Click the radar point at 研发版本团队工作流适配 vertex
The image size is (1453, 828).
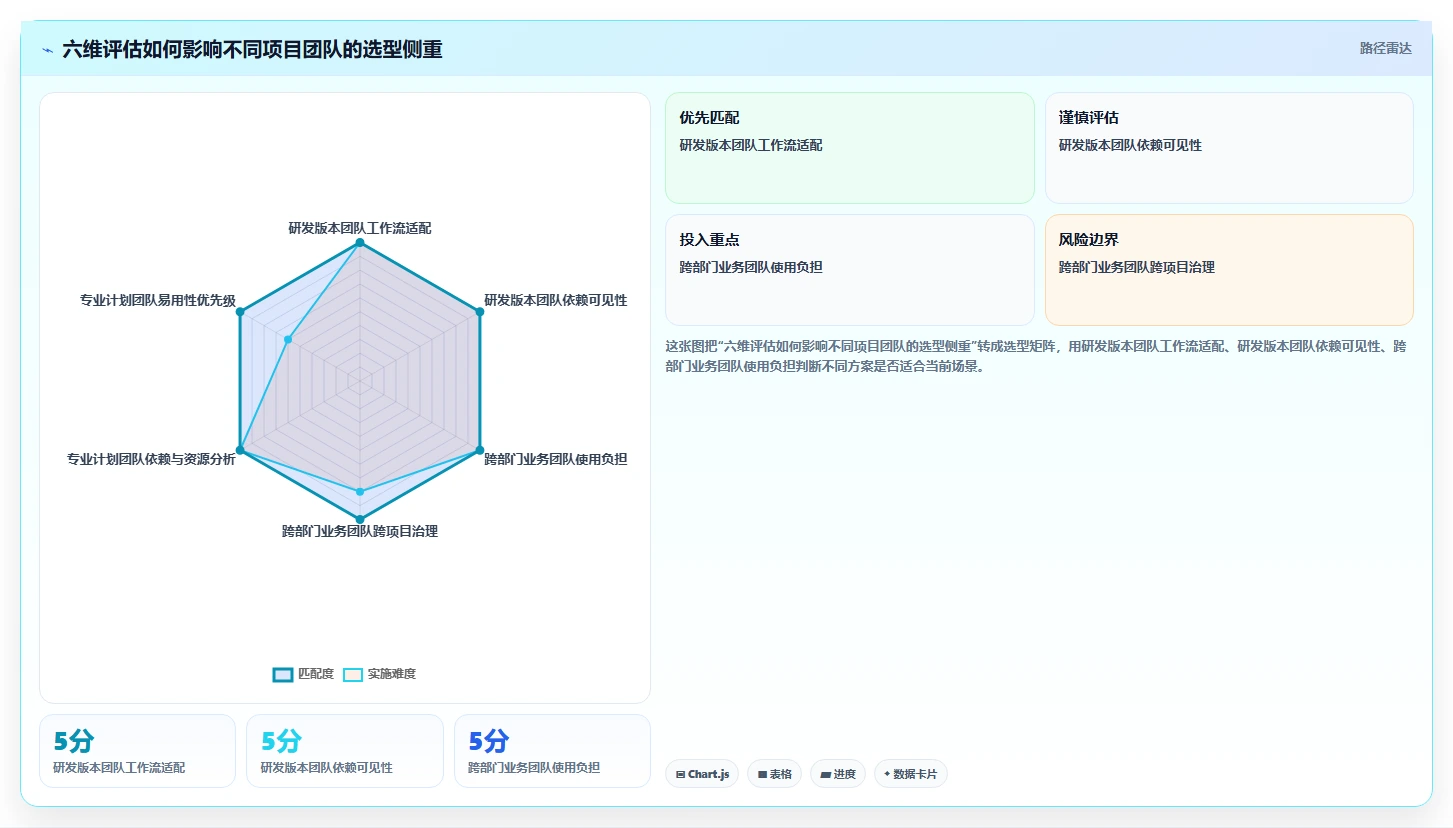pos(360,243)
